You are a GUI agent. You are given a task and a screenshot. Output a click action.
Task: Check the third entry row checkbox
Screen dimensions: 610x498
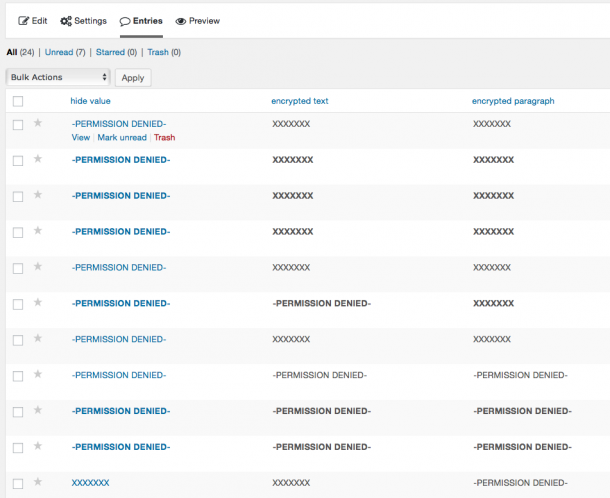point(18,196)
